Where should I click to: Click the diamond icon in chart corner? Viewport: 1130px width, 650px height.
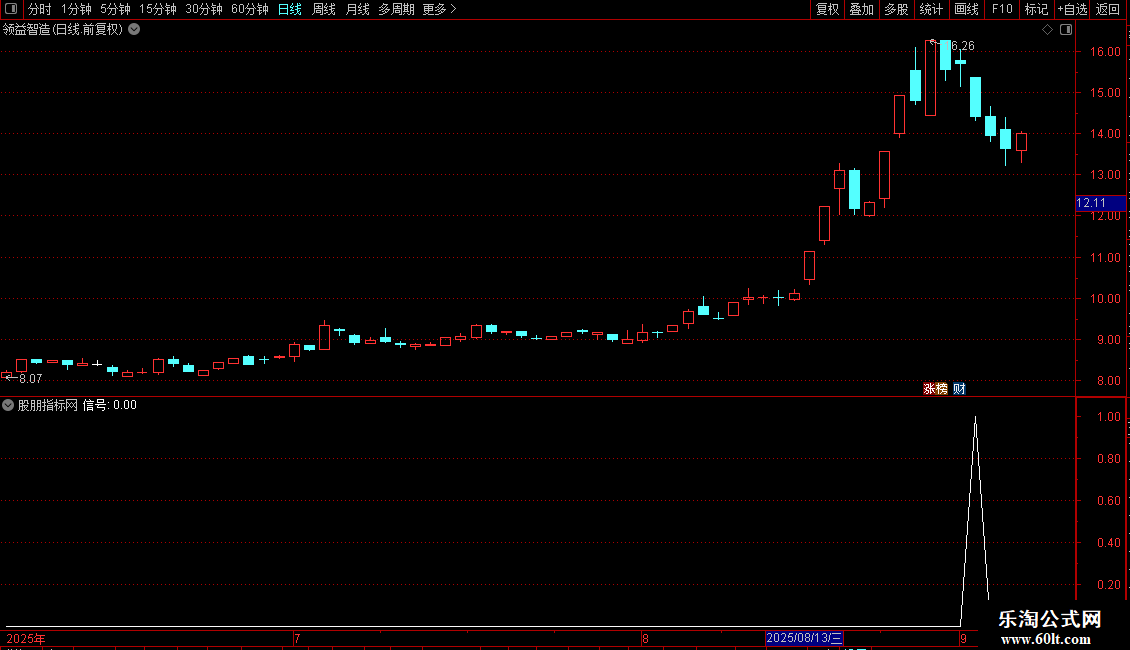pyautogui.click(x=1048, y=30)
